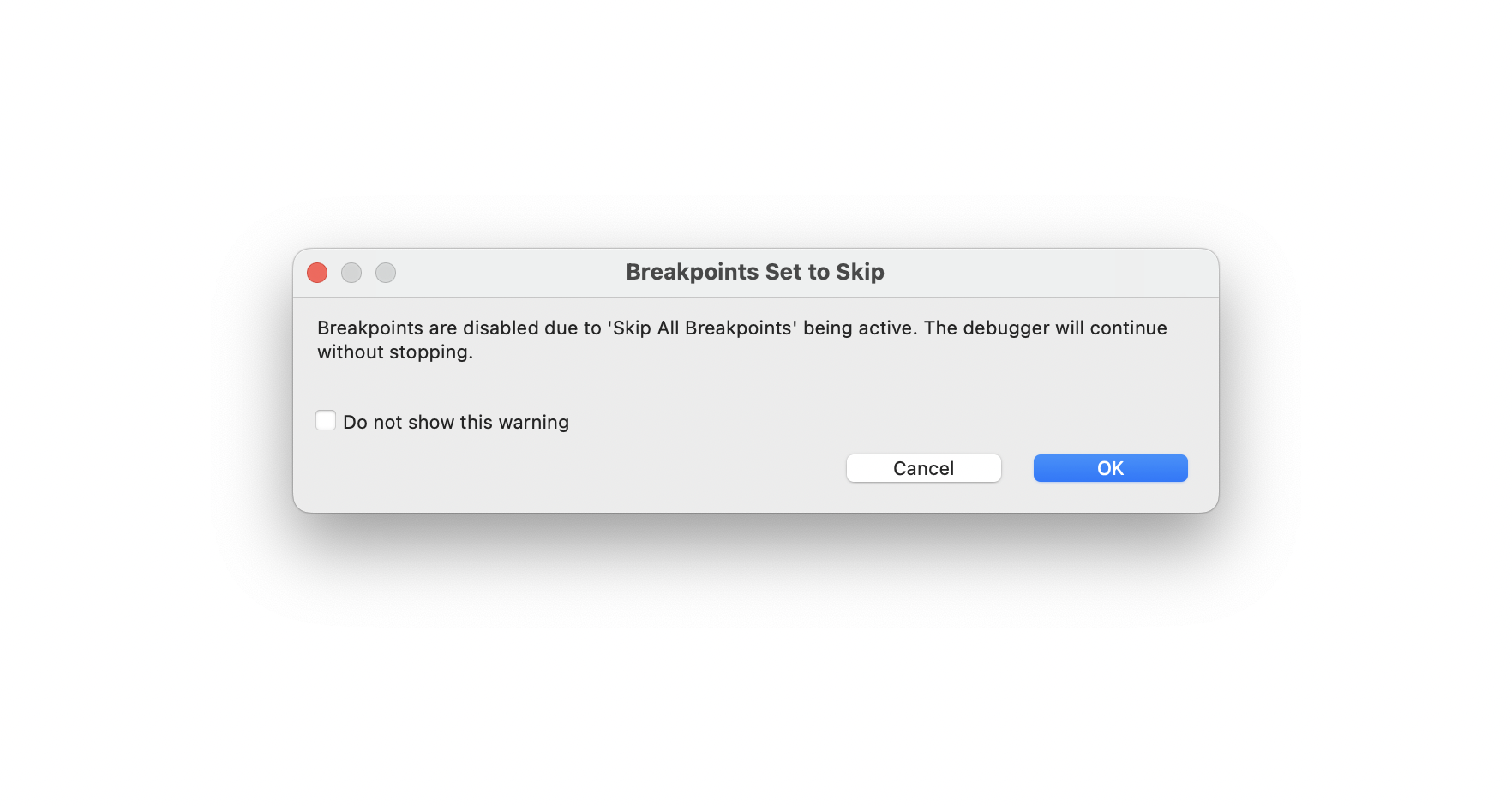Click the warning message about disabled breakpoints

tap(741, 339)
